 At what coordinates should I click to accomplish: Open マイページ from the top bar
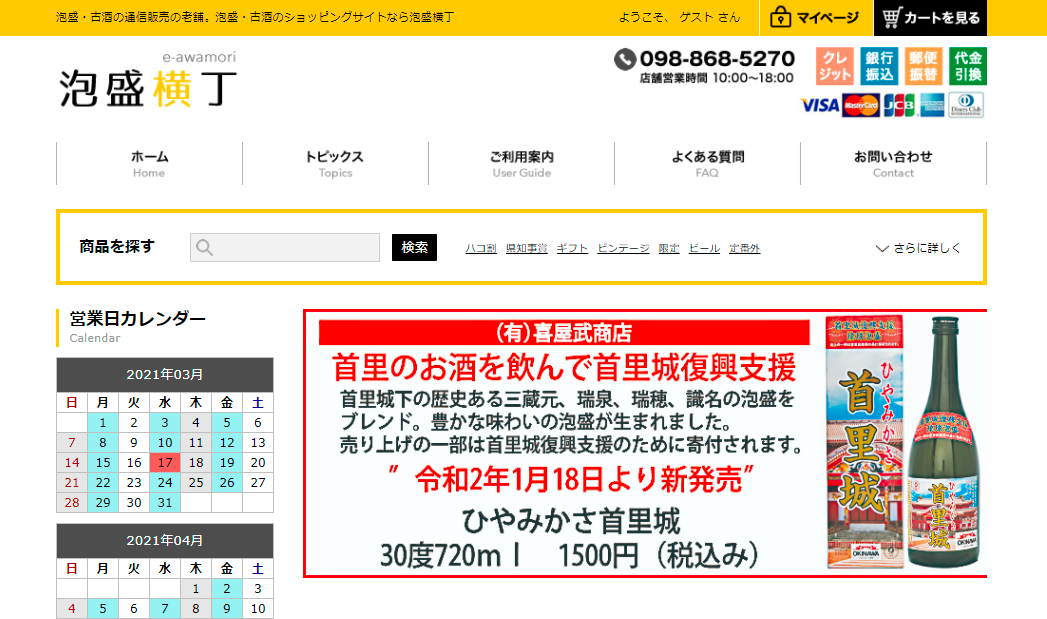(816, 17)
